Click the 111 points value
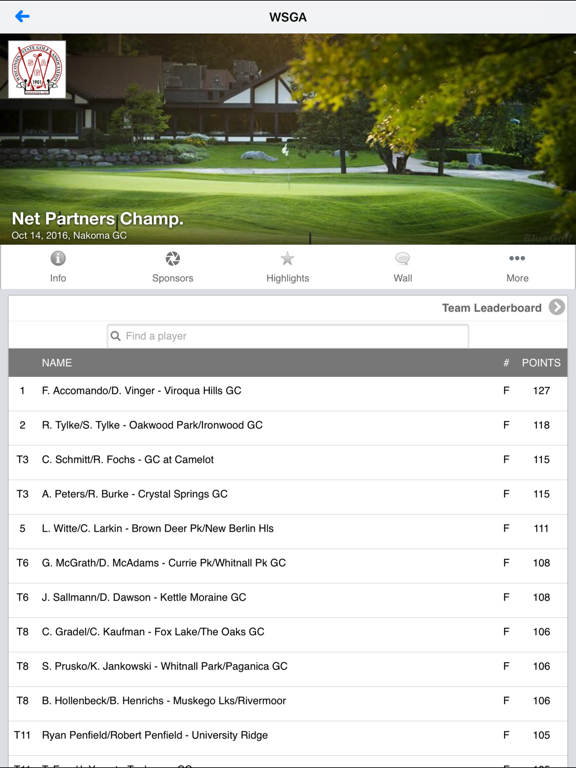This screenshot has width=576, height=768. 541,528
